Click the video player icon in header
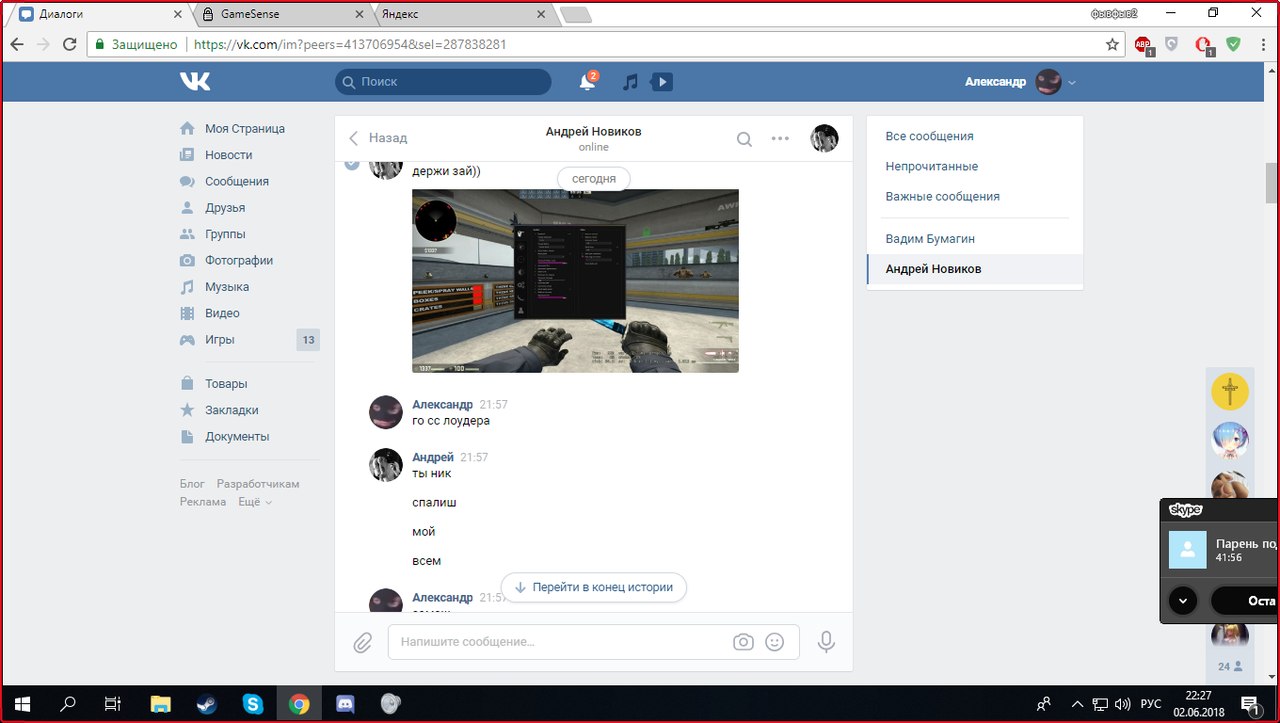 661,82
